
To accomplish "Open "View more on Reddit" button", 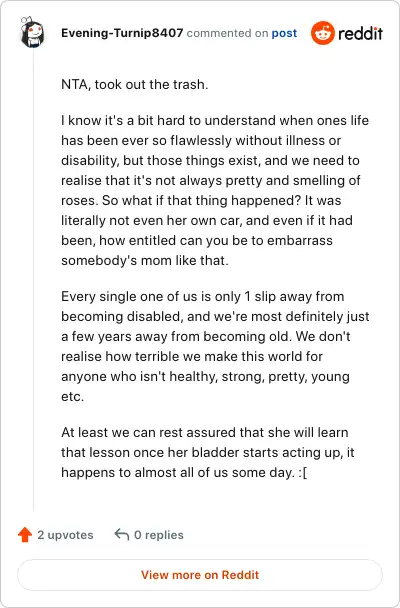I will 200,575.
